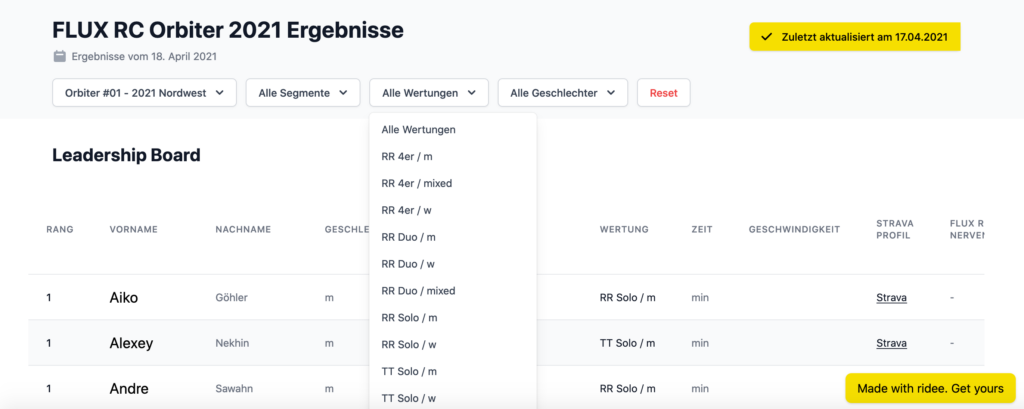Collapse the Alle Wertungen dropdown

tap(428, 93)
